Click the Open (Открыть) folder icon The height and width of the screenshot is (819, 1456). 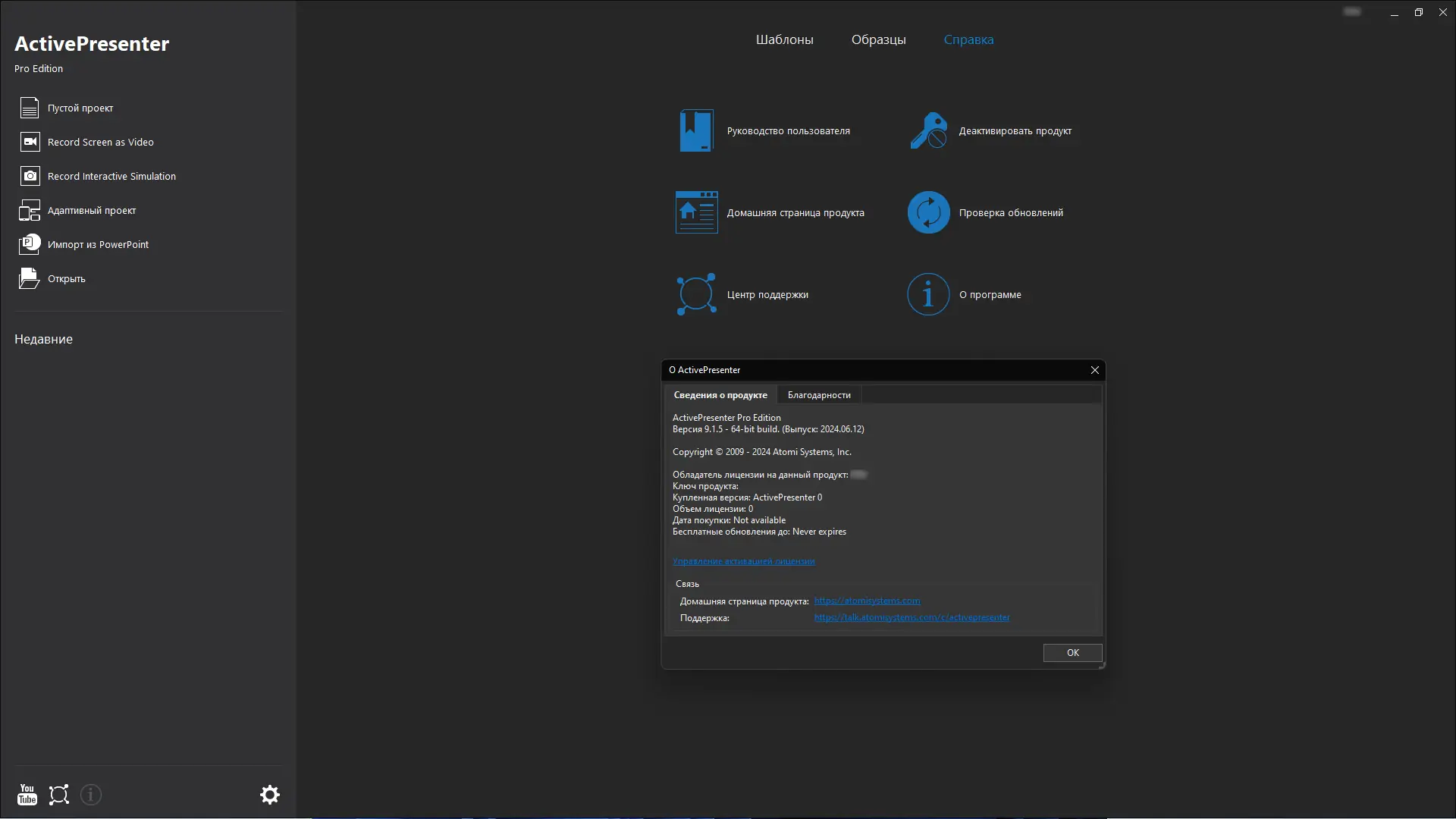[x=30, y=279]
